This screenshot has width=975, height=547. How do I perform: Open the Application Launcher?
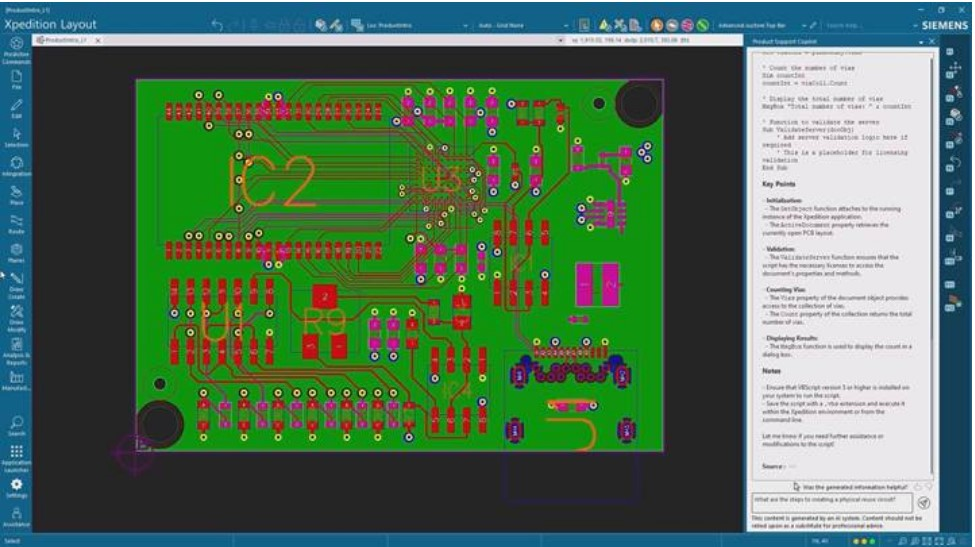[16, 457]
